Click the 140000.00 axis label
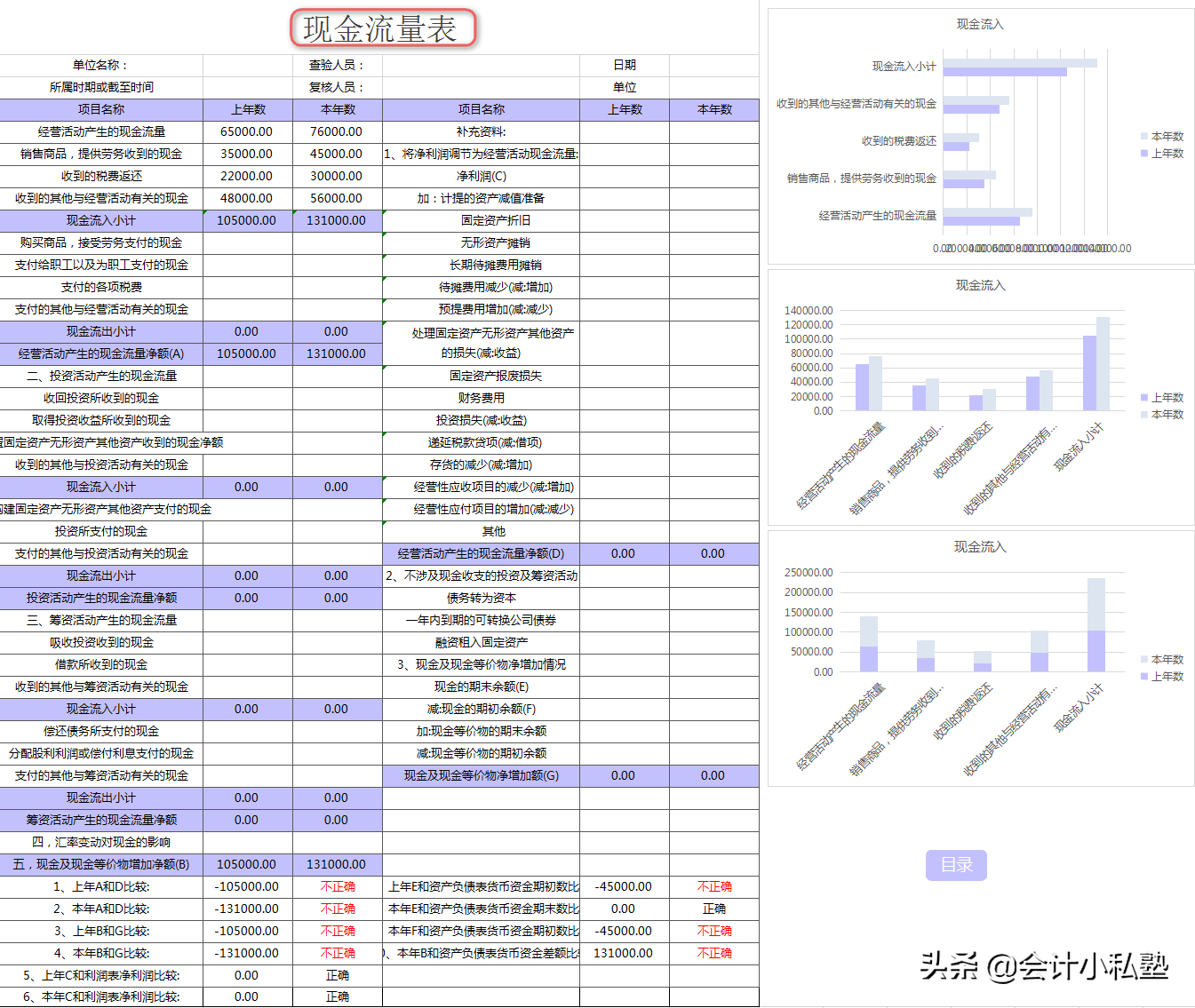This screenshot has height=1008, width=1195. click(x=809, y=310)
